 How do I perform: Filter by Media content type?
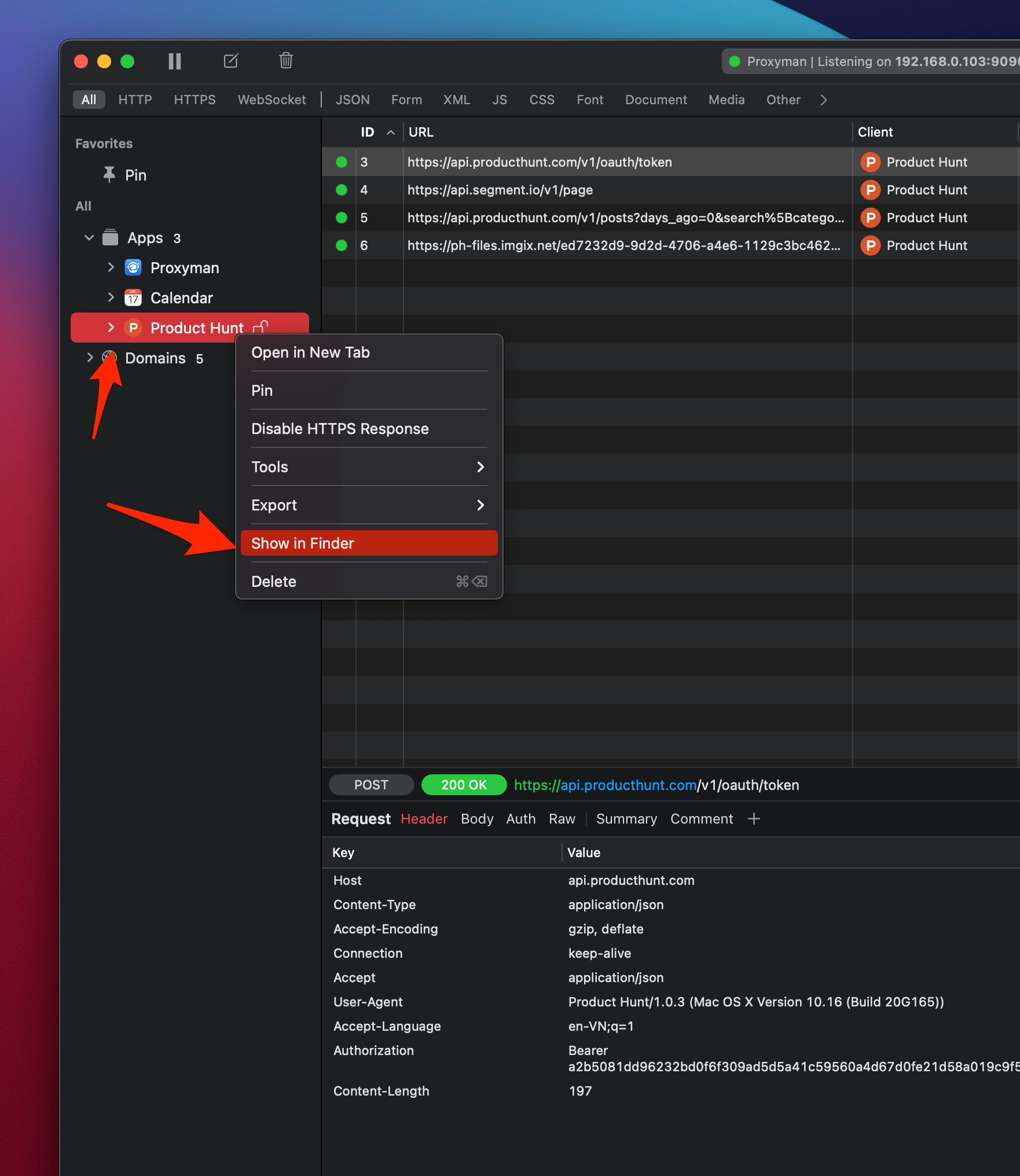(727, 100)
